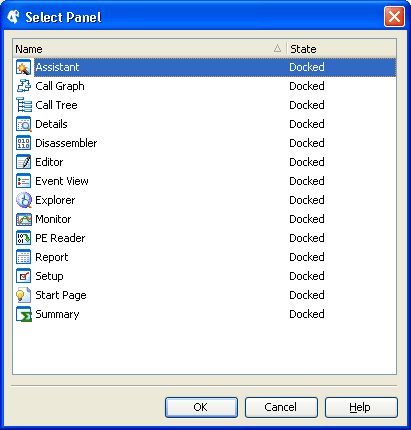Click the PE Reader icon

(24, 238)
